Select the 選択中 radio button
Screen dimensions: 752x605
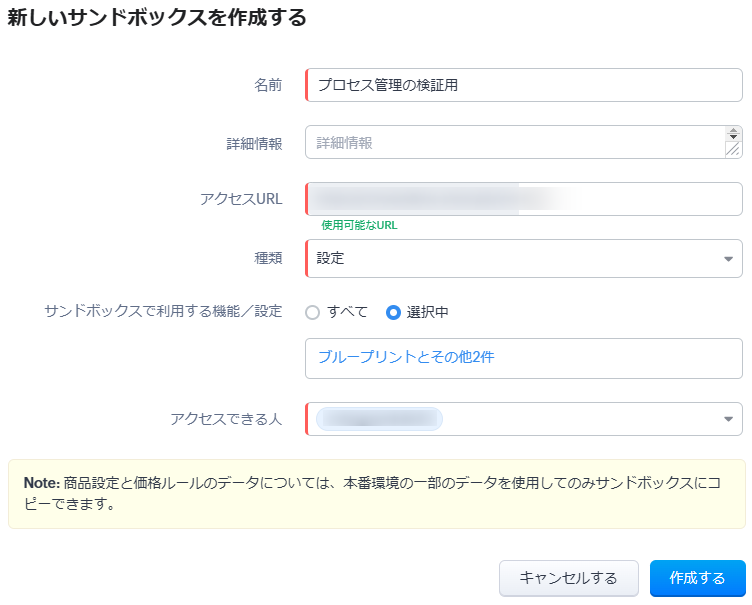[393, 312]
